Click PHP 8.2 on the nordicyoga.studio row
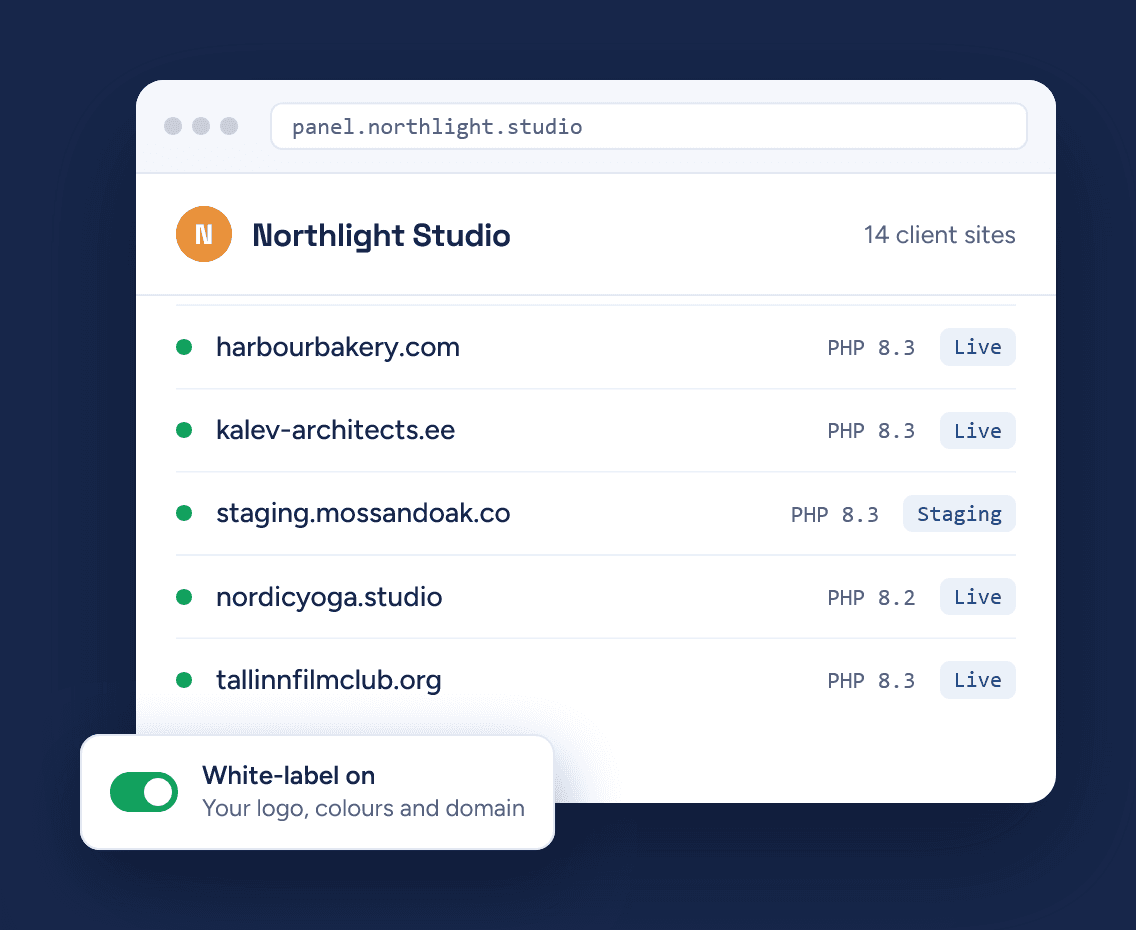1136x930 pixels. 871,598
